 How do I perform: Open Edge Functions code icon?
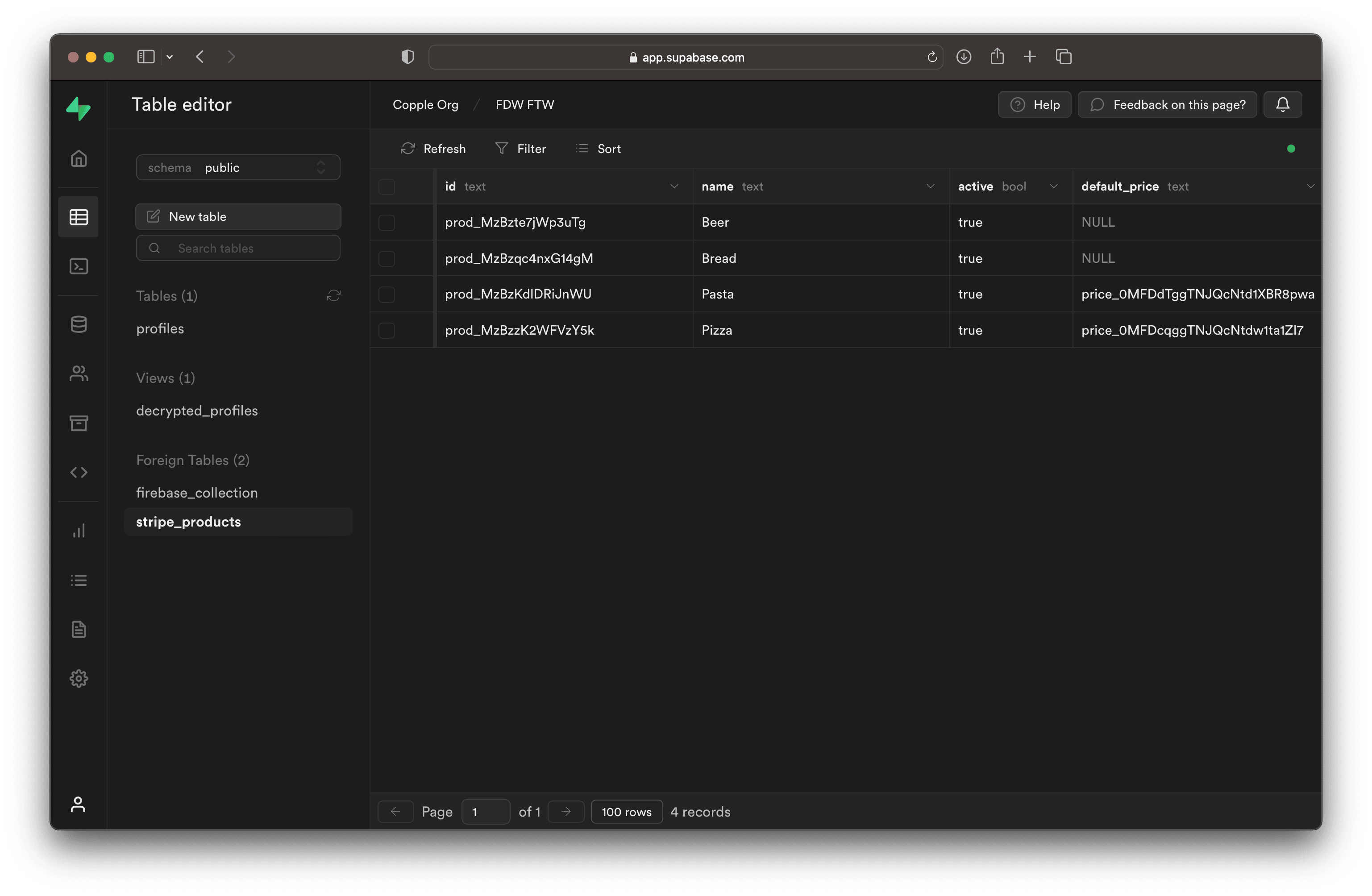click(x=79, y=473)
